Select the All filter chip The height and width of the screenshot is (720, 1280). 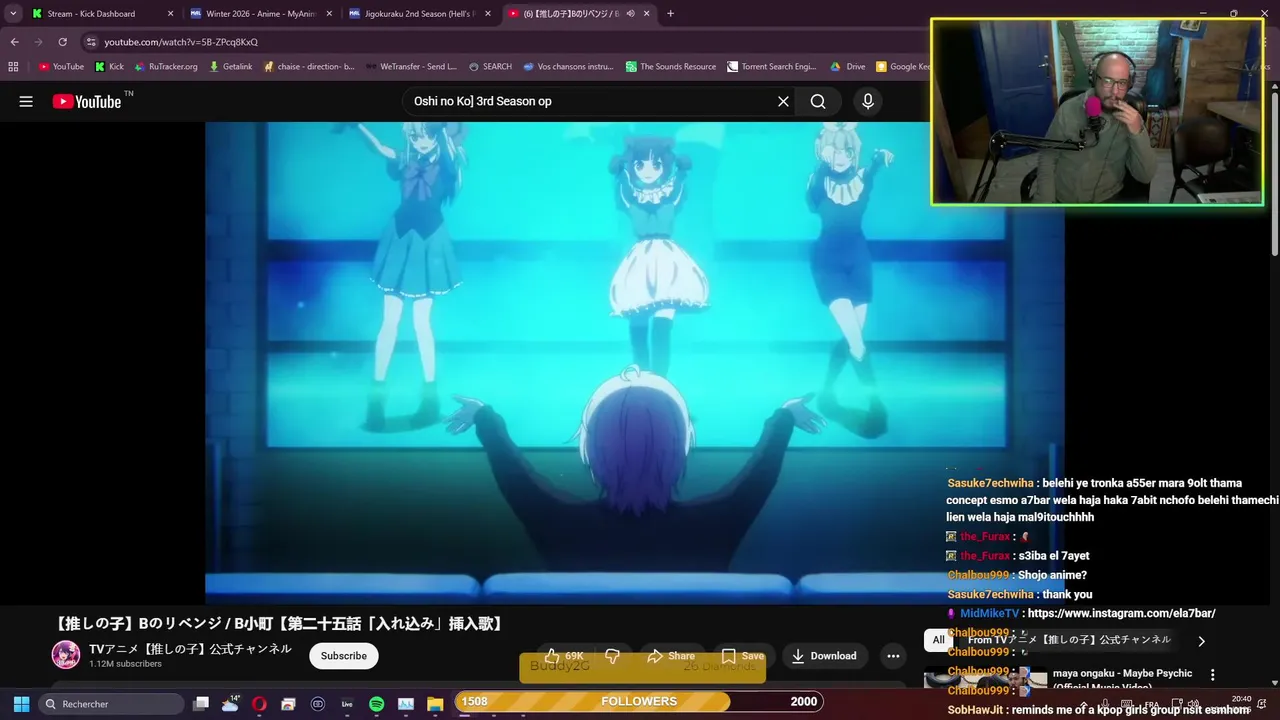(x=938, y=640)
